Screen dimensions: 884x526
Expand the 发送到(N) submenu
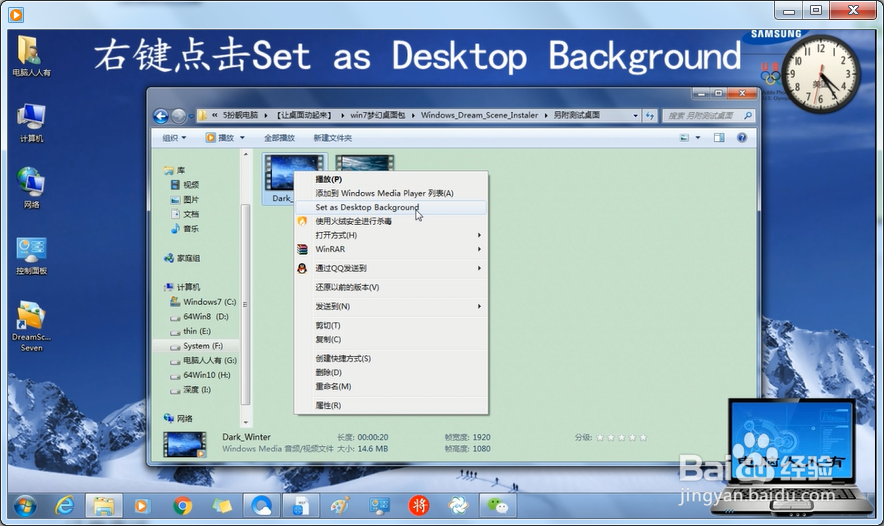tap(479, 306)
